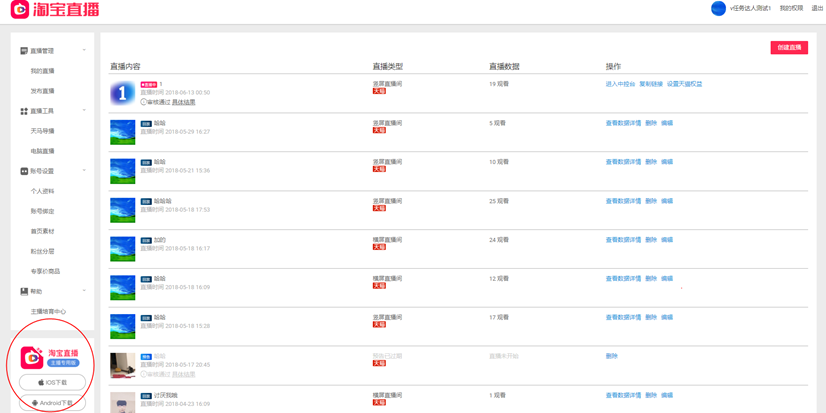
Task: Click the 天猫 badge in the 2018-05-29 row
Action: [379, 130]
